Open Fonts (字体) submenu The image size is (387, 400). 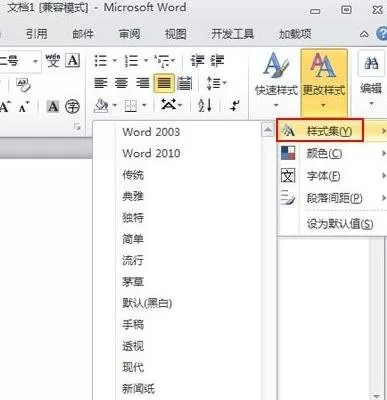tap(332, 176)
